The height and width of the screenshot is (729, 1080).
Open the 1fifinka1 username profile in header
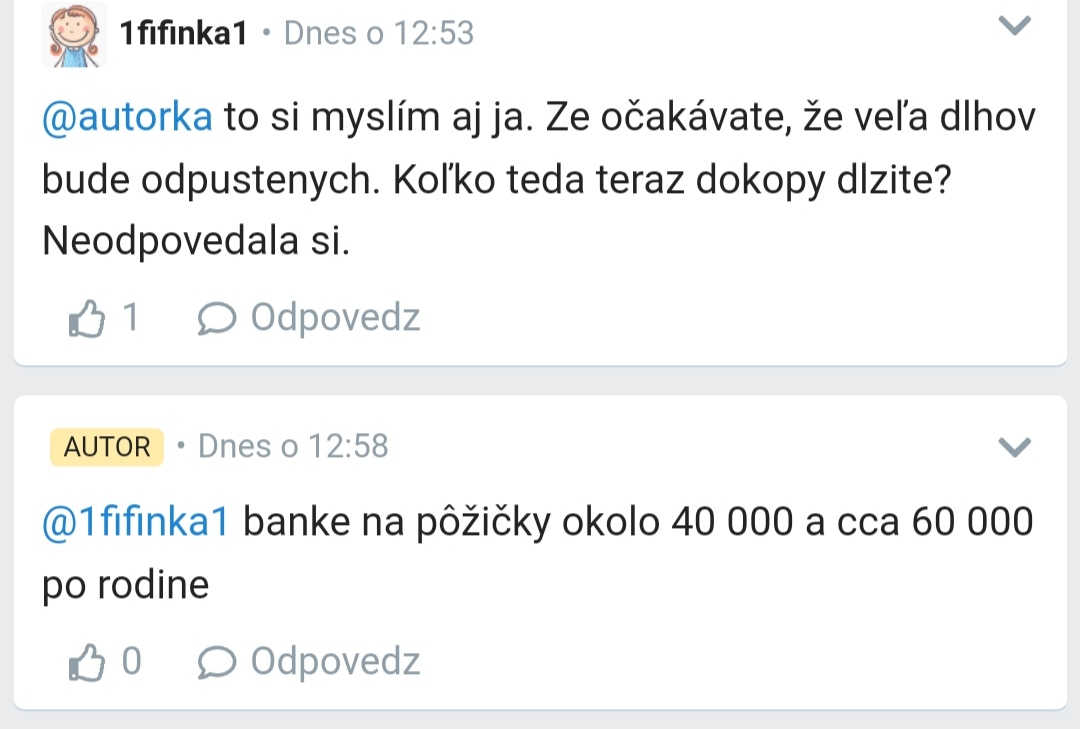coord(183,34)
